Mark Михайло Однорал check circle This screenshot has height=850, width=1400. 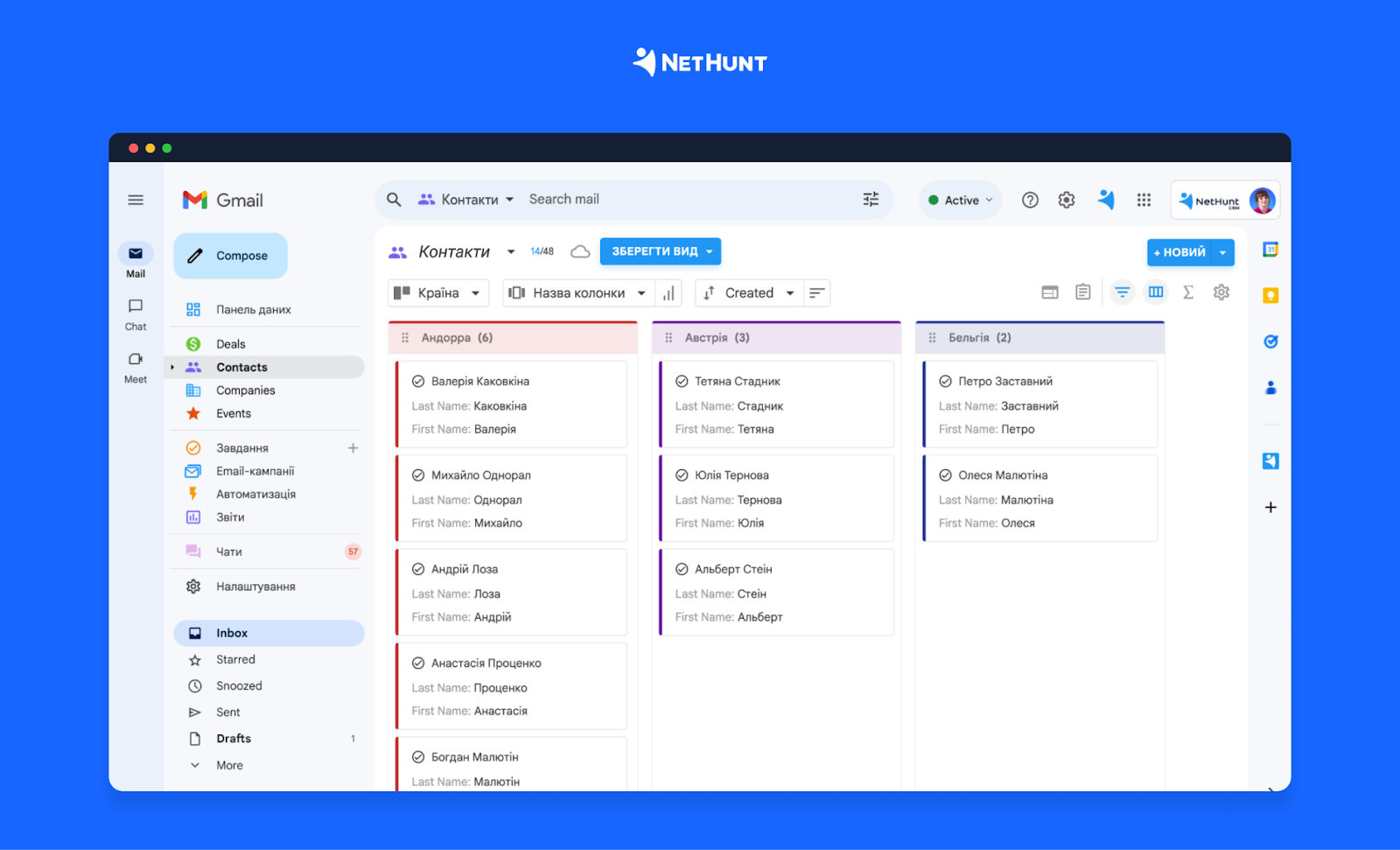point(418,475)
